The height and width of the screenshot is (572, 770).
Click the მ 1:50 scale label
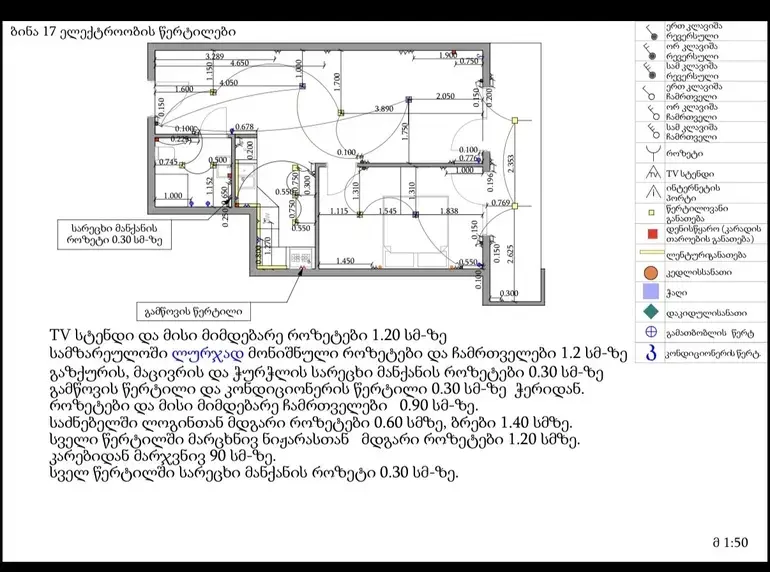click(x=730, y=542)
